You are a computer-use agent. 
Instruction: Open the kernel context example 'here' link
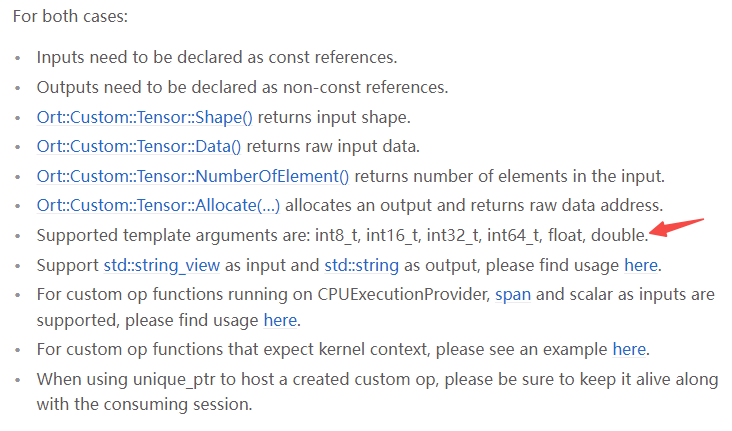[629, 349]
